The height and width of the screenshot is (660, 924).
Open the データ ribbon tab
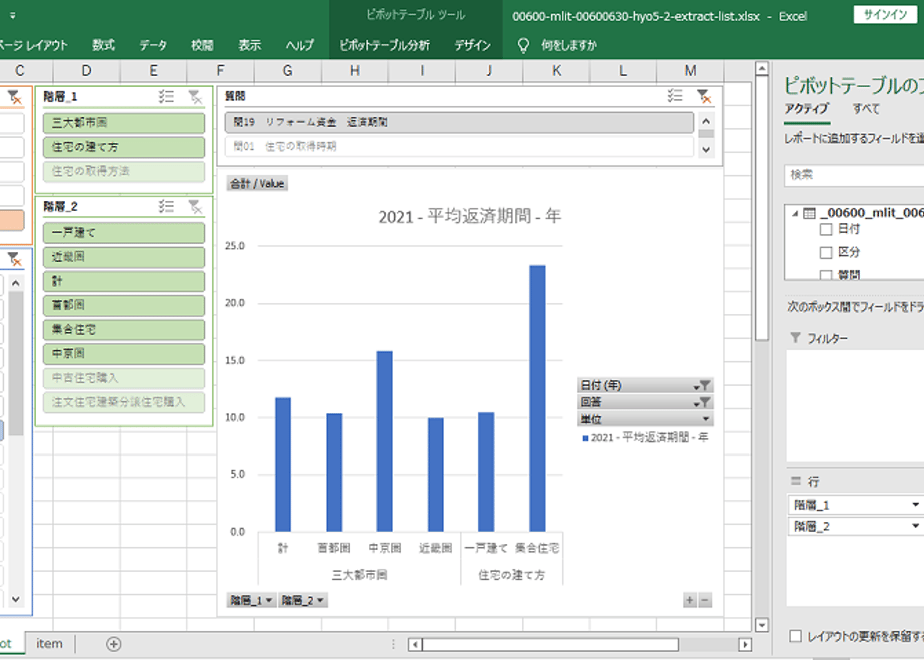(153, 45)
